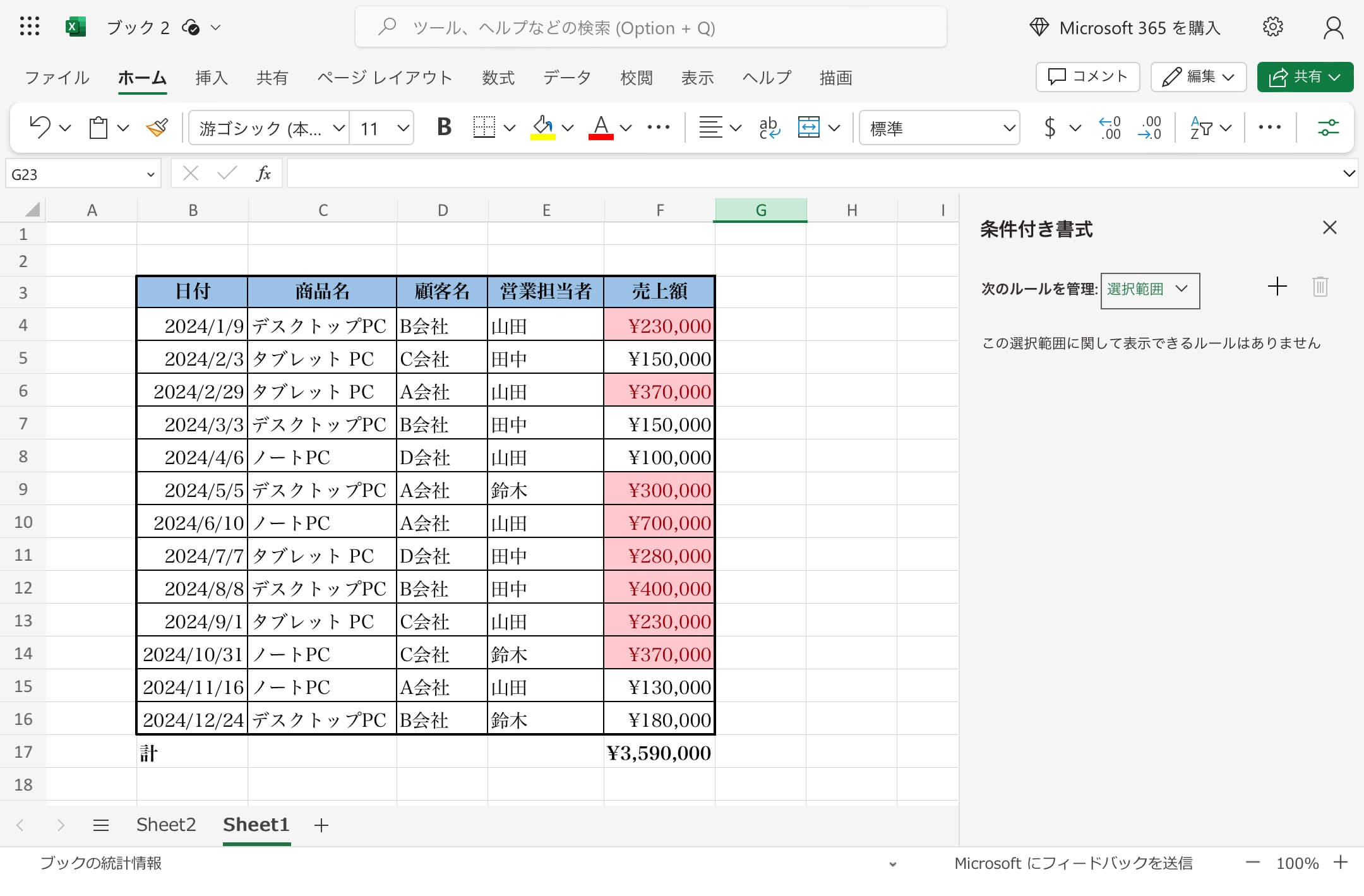1364x896 pixels.
Task: Apply cell borders icon
Action: 484,128
